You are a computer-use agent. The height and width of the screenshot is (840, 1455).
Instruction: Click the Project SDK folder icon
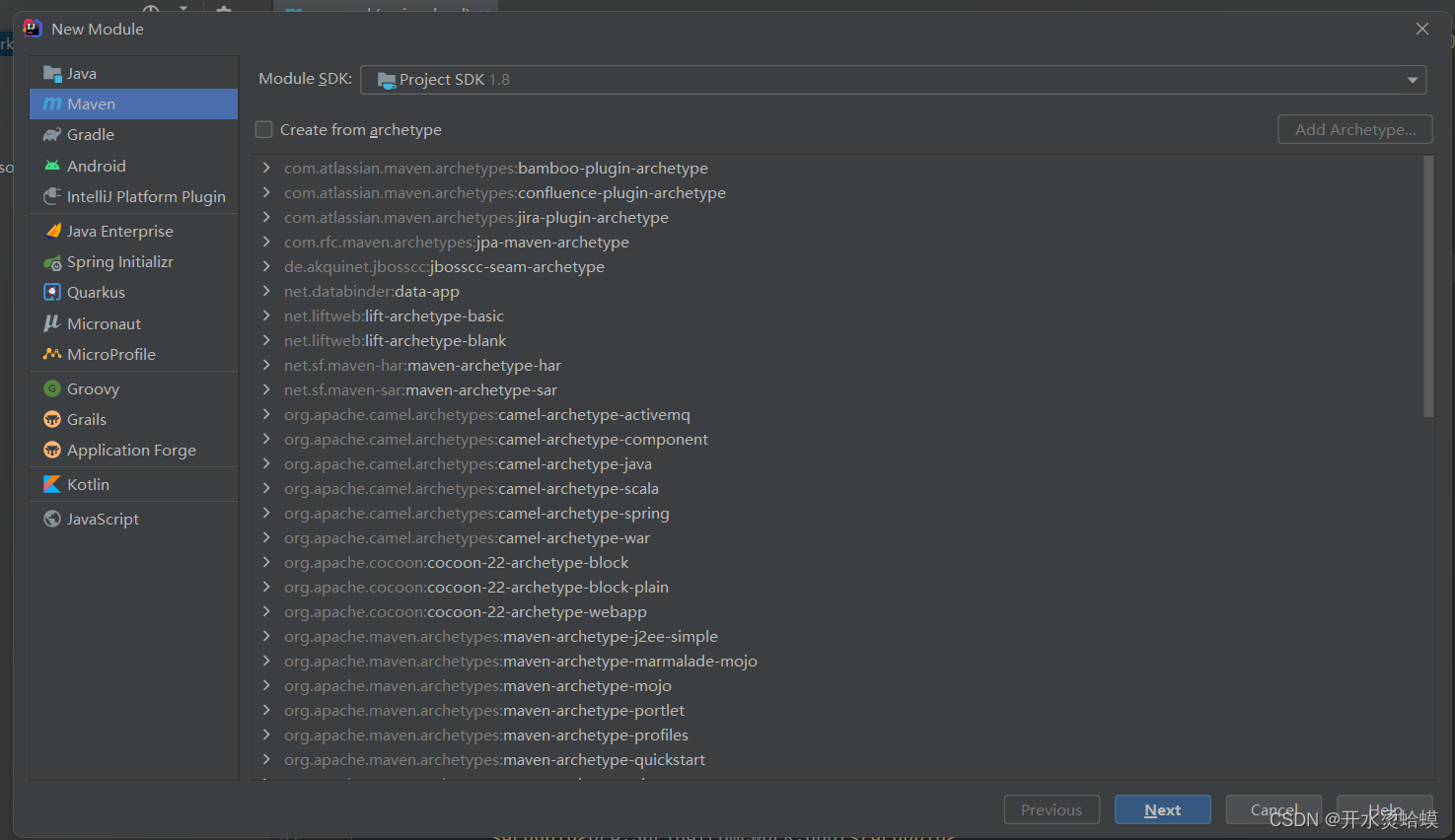(x=387, y=80)
